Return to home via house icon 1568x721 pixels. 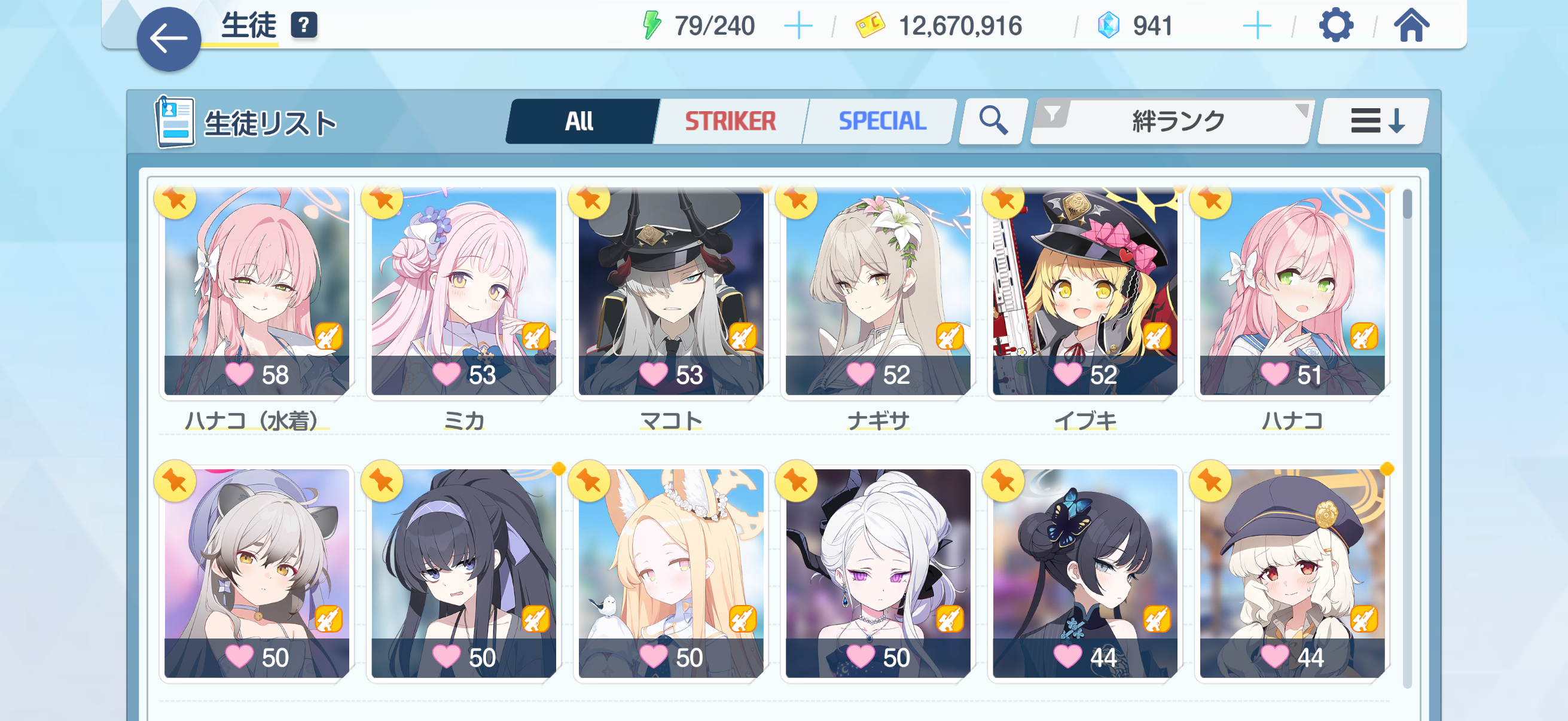[1411, 26]
